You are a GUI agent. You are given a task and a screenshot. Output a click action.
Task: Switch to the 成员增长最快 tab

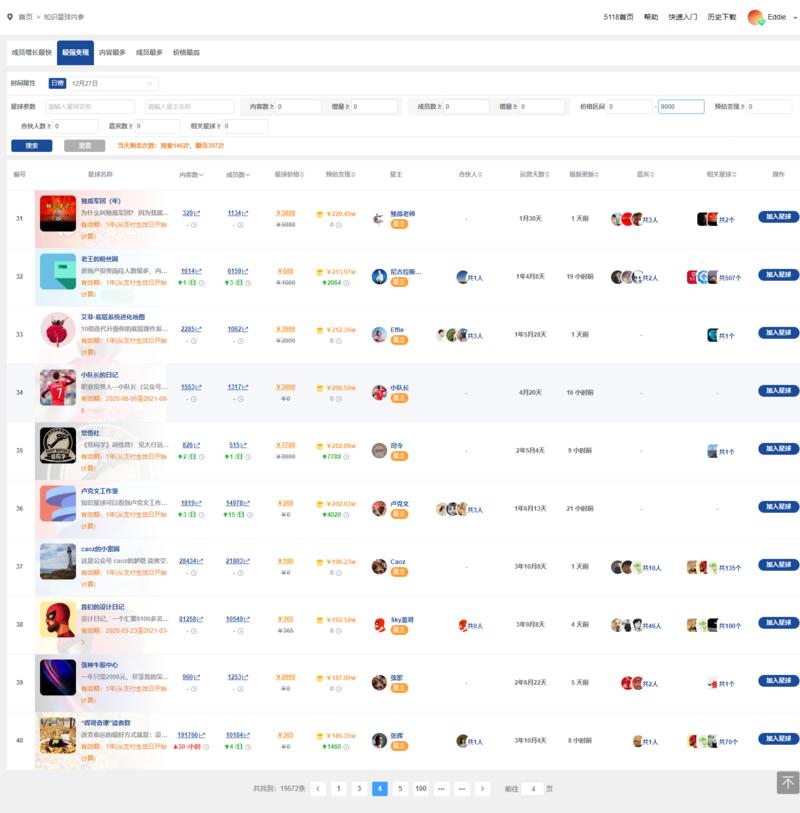point(30,52)
